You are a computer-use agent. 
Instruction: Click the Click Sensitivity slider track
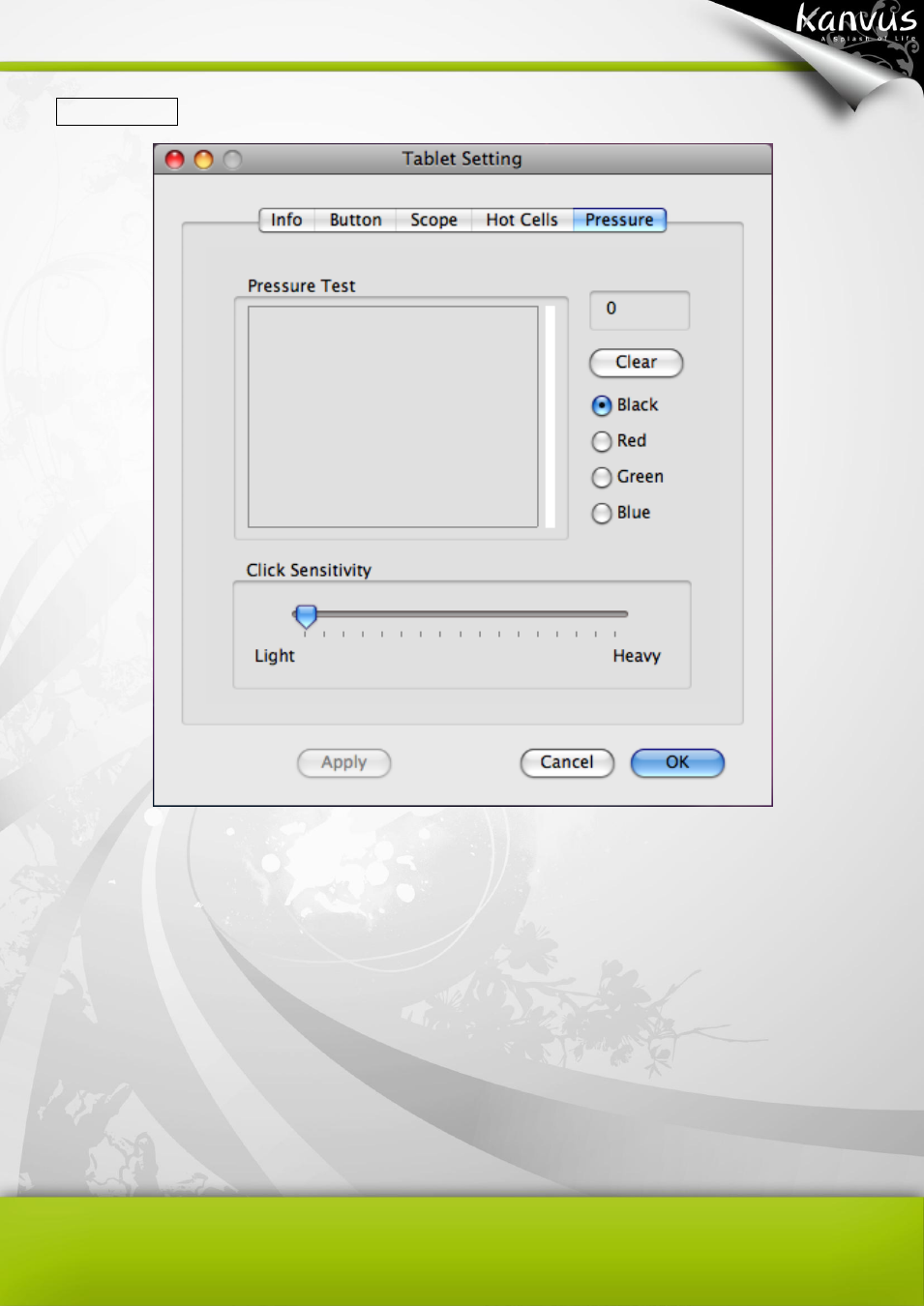pos(461,613)
